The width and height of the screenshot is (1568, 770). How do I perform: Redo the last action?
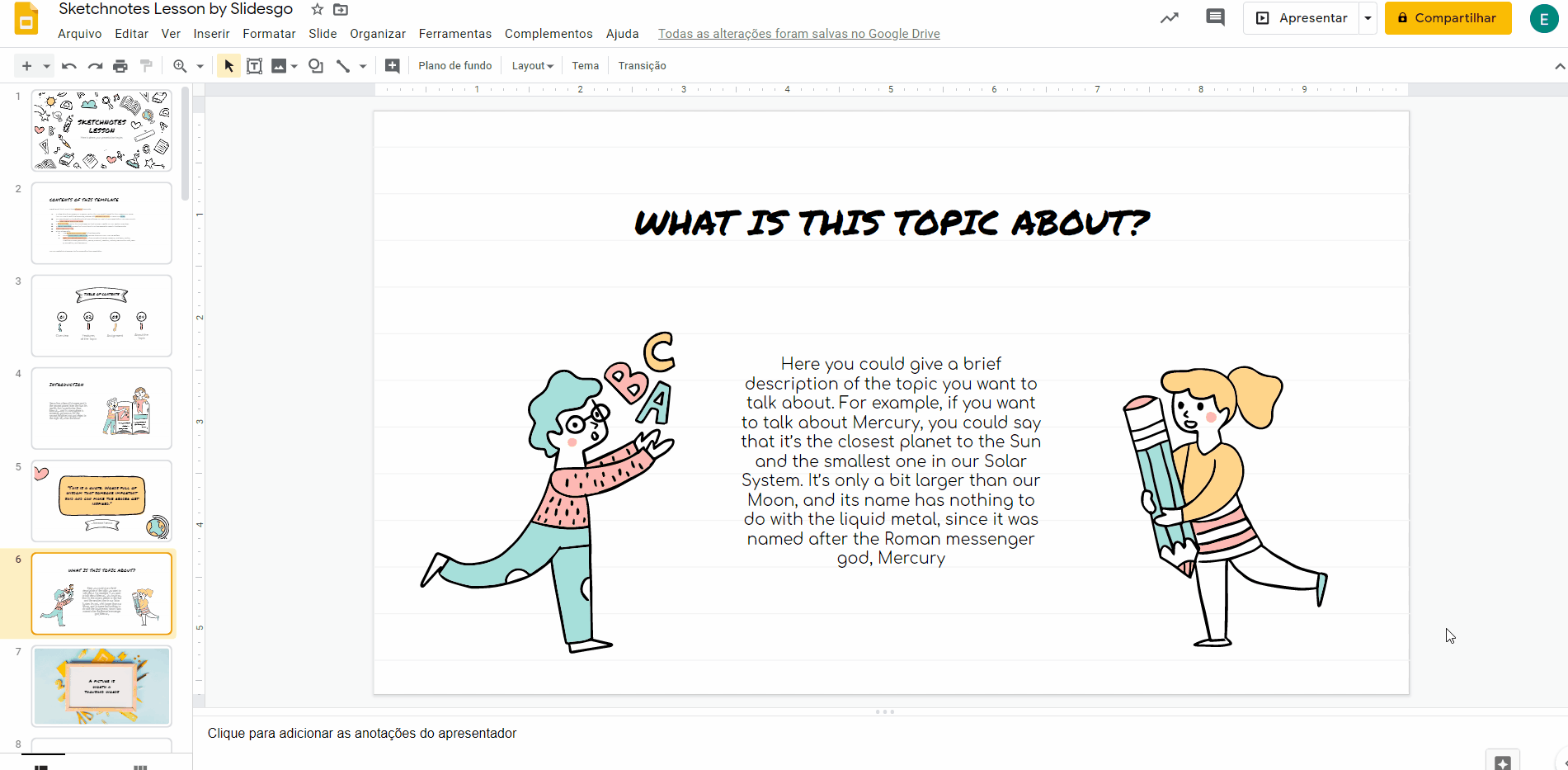click(x=95, y=66)
